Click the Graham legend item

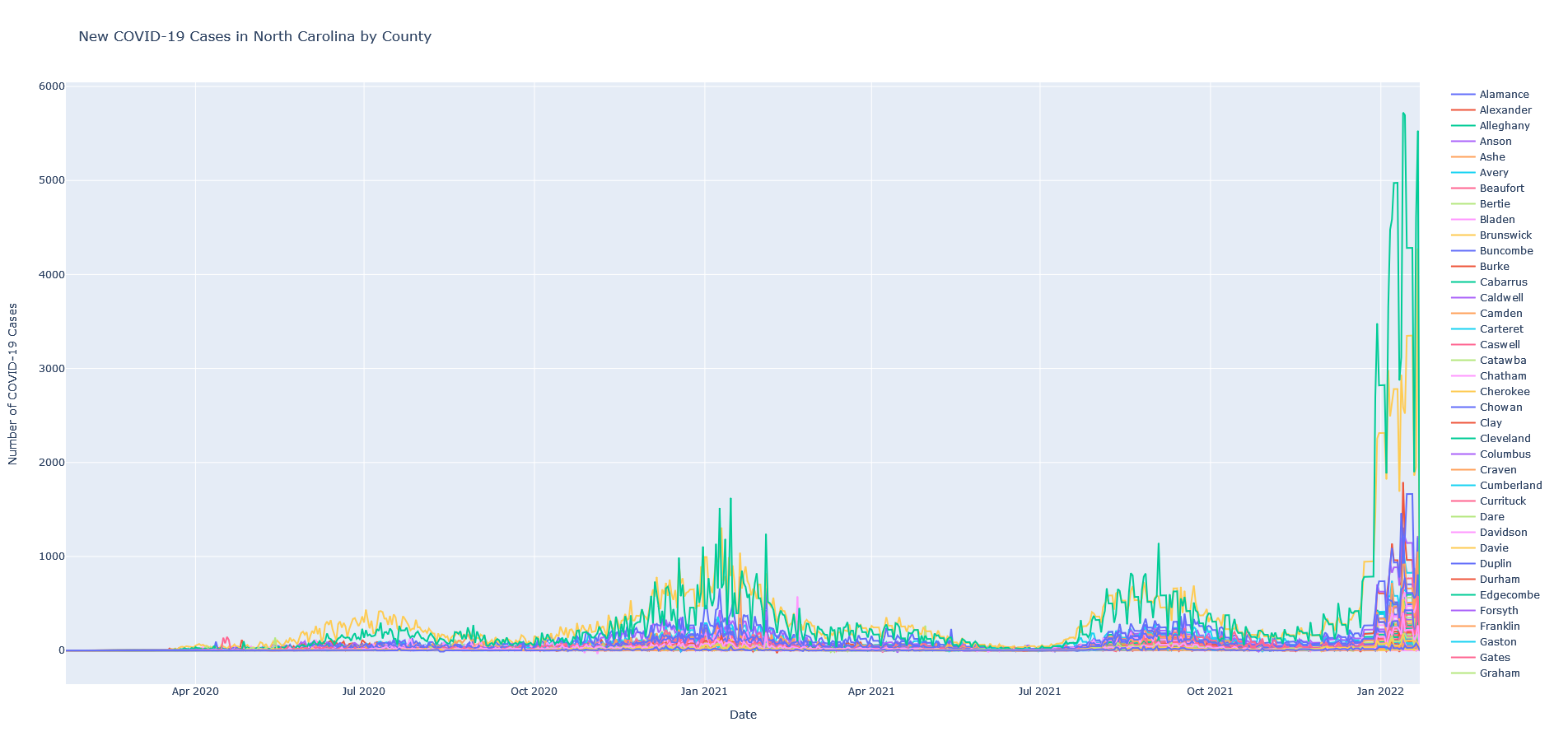pos(1499,673)
